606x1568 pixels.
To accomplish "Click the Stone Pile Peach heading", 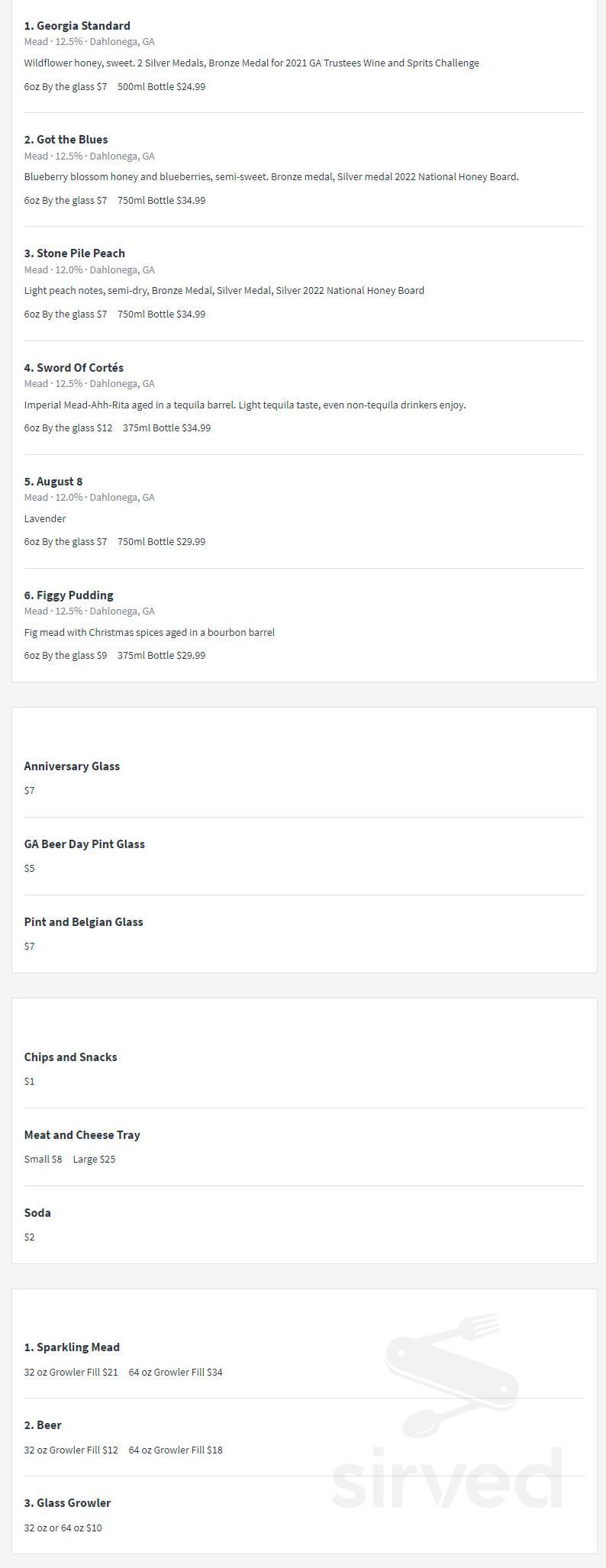I will click(x=74, y=253).
